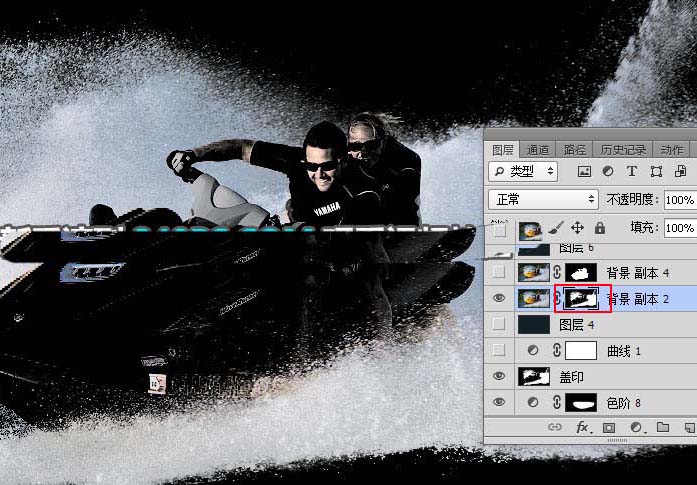The height and width of the screenshot is (485, 697).
Task: Select the 盖印 layer thumbnail
Action: [534, 377]
